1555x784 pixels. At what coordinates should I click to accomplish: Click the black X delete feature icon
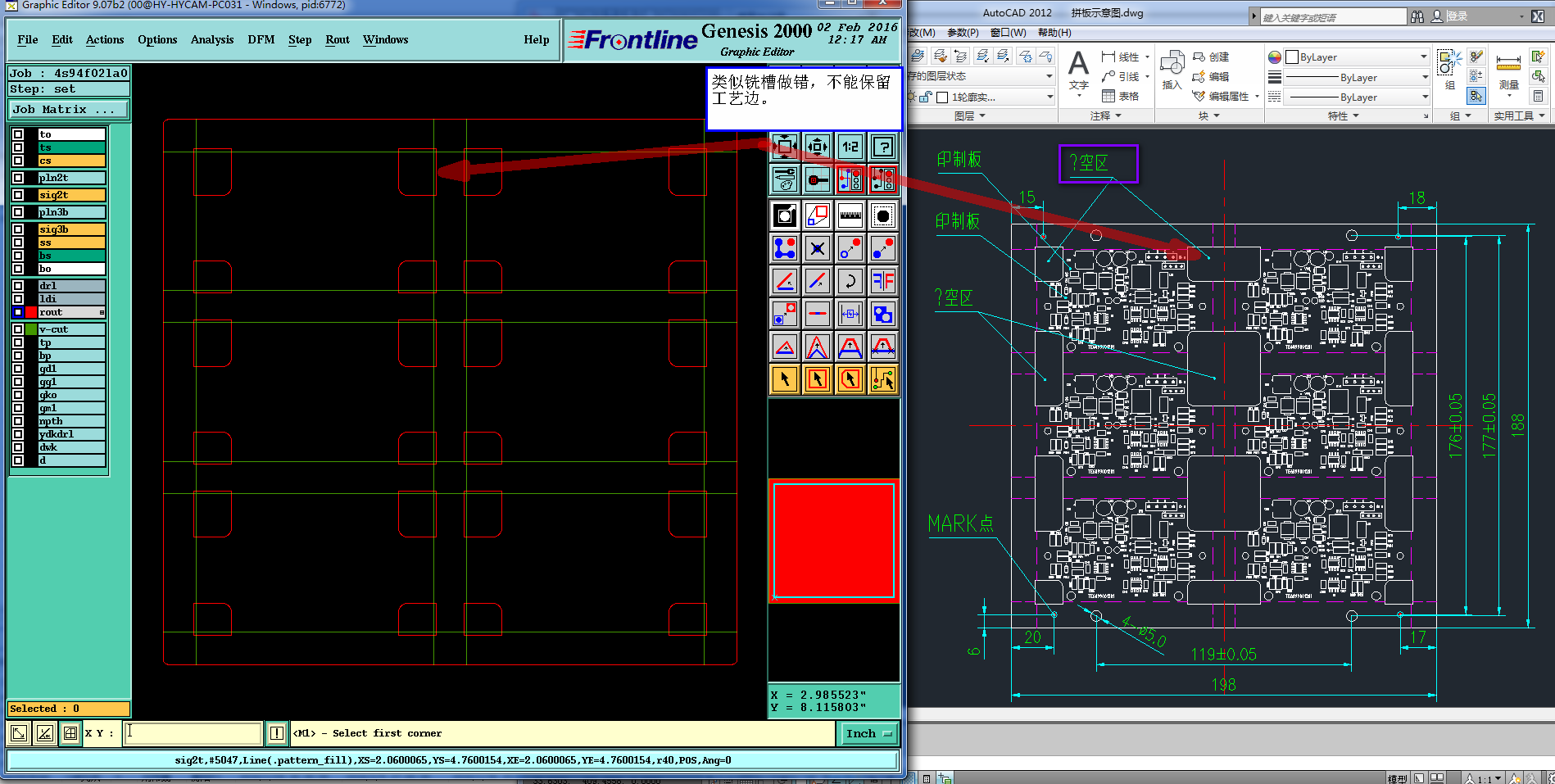point(818,248)
